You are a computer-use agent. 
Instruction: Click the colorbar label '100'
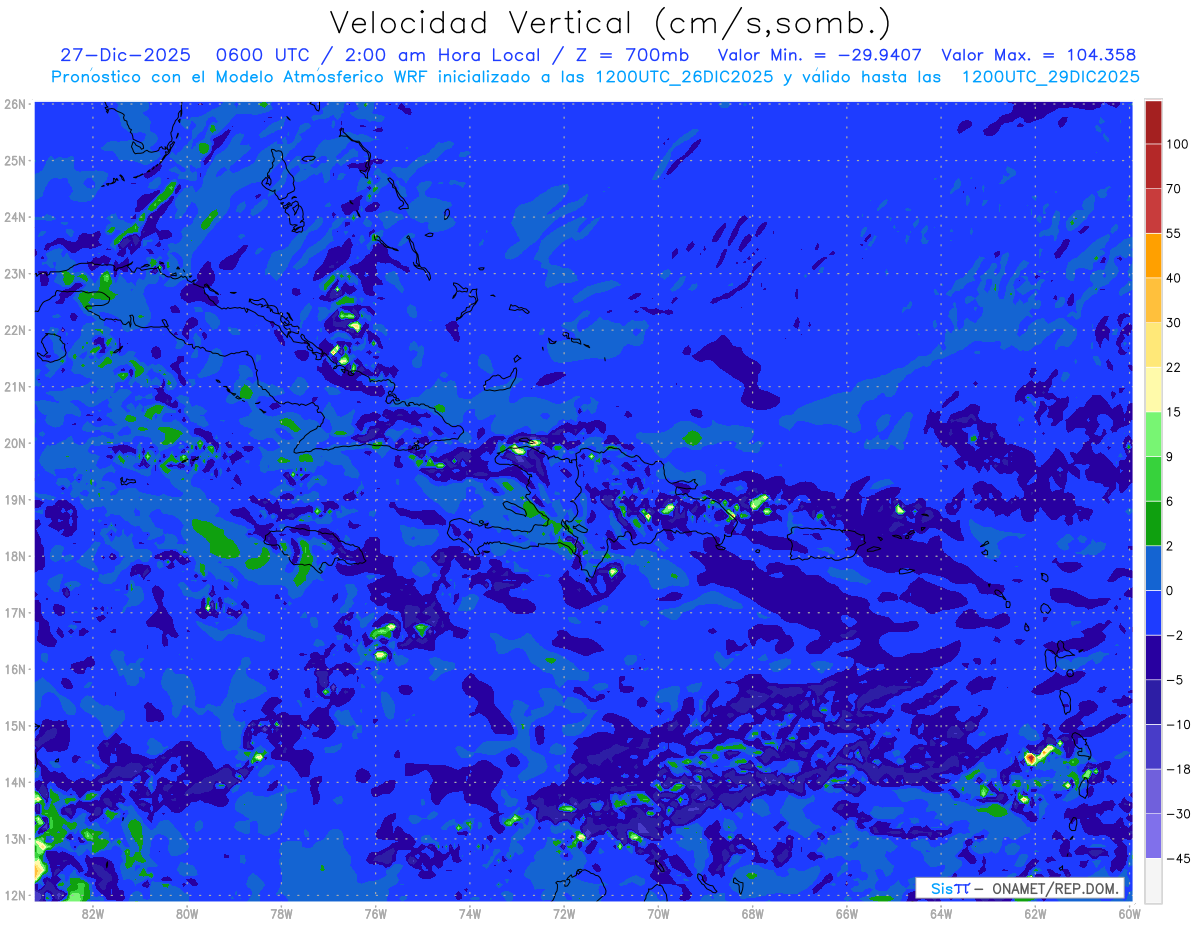point(1177,144)
